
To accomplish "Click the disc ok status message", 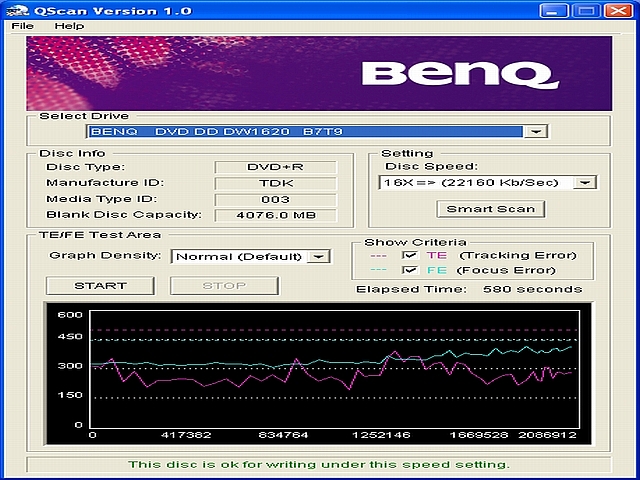I will click(x=319, y=465).
